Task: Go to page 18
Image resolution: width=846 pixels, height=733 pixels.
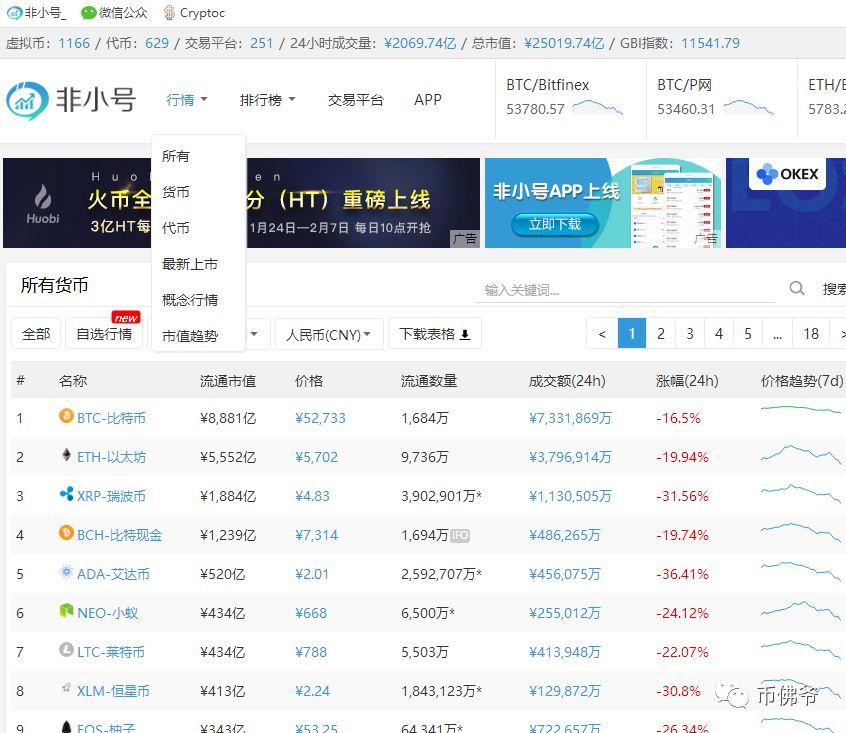Action: click(x=811, y=334)
